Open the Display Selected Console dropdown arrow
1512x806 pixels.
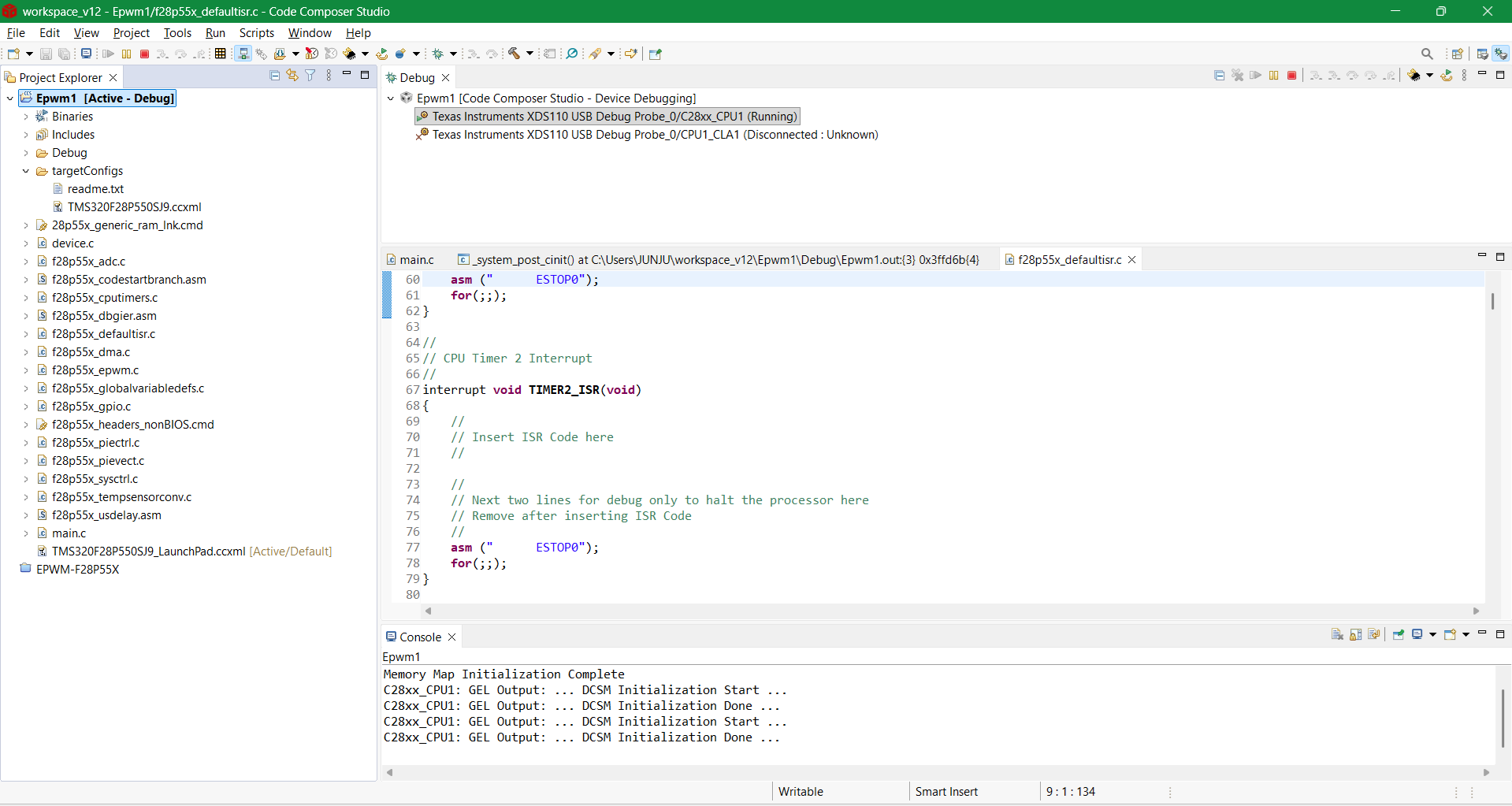(x=1433, y=634)
